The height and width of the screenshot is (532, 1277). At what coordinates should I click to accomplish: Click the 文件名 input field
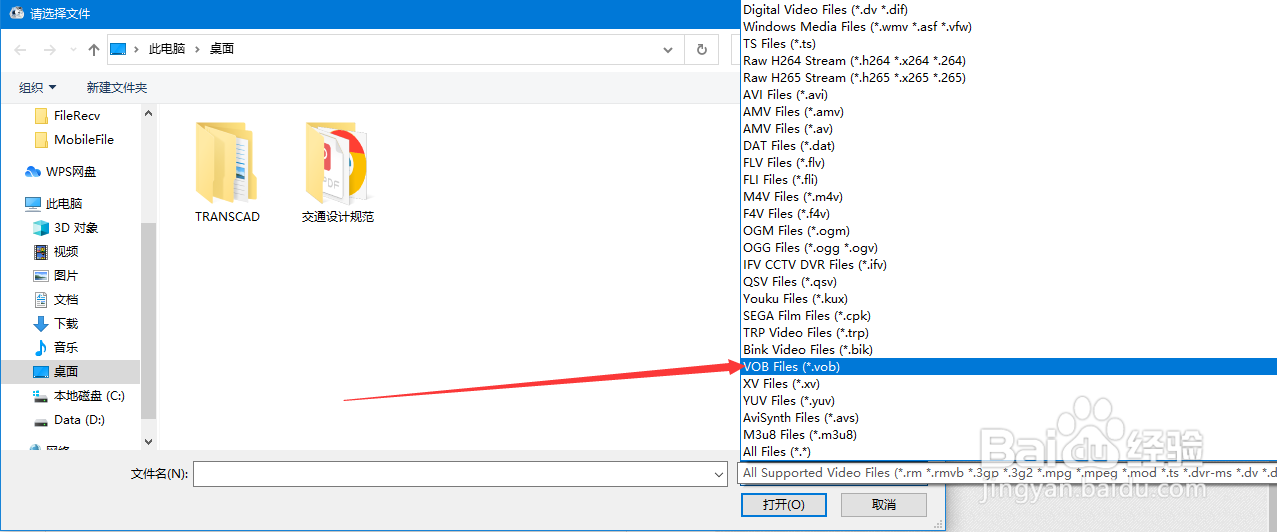[452, 474]
